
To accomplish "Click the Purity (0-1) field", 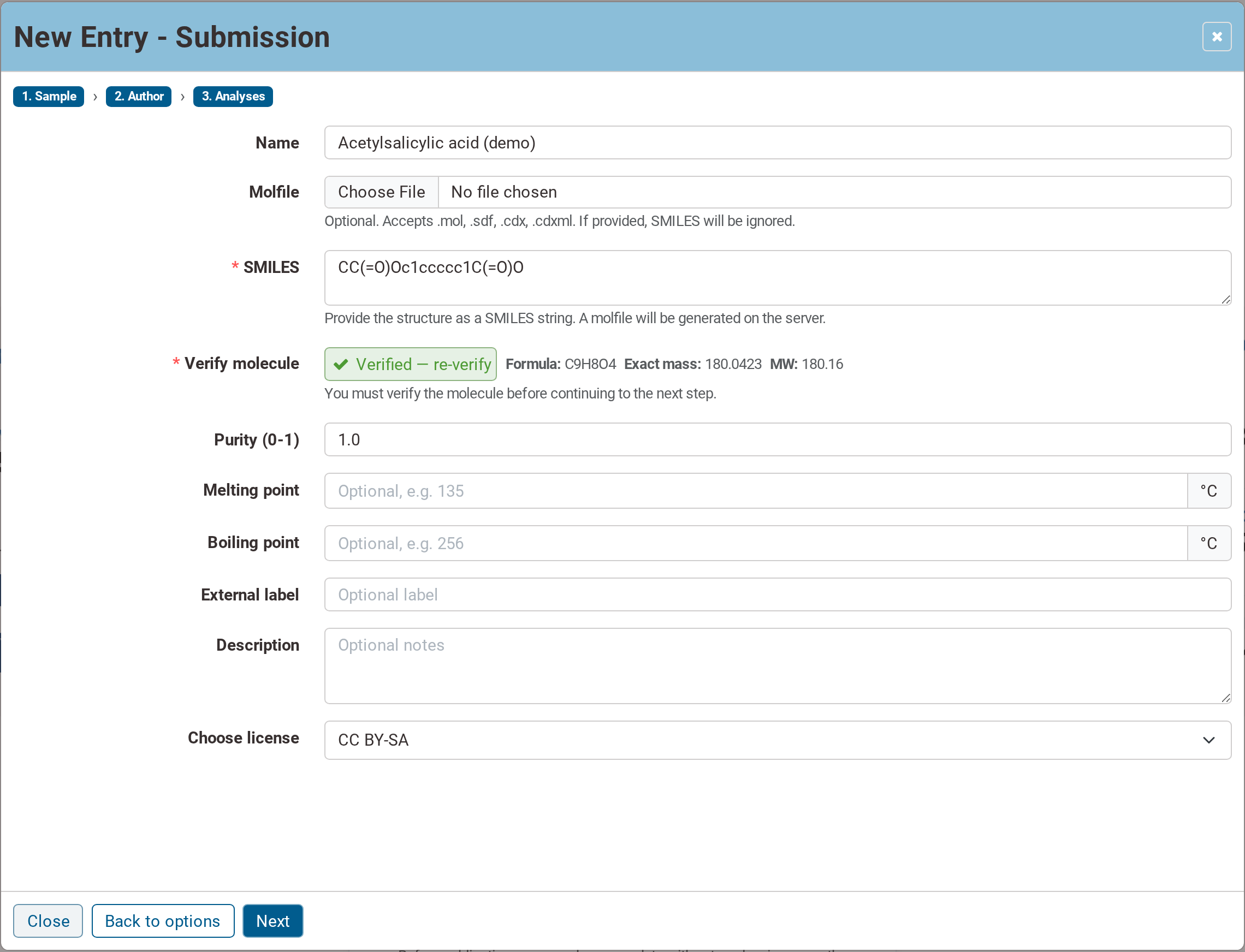I will (777, 440).
